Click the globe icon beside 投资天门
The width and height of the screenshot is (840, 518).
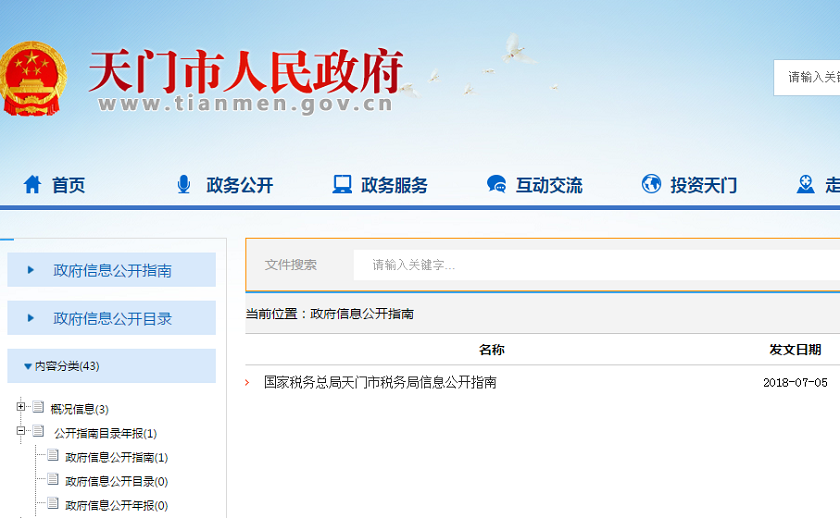[x=651, y=185]
